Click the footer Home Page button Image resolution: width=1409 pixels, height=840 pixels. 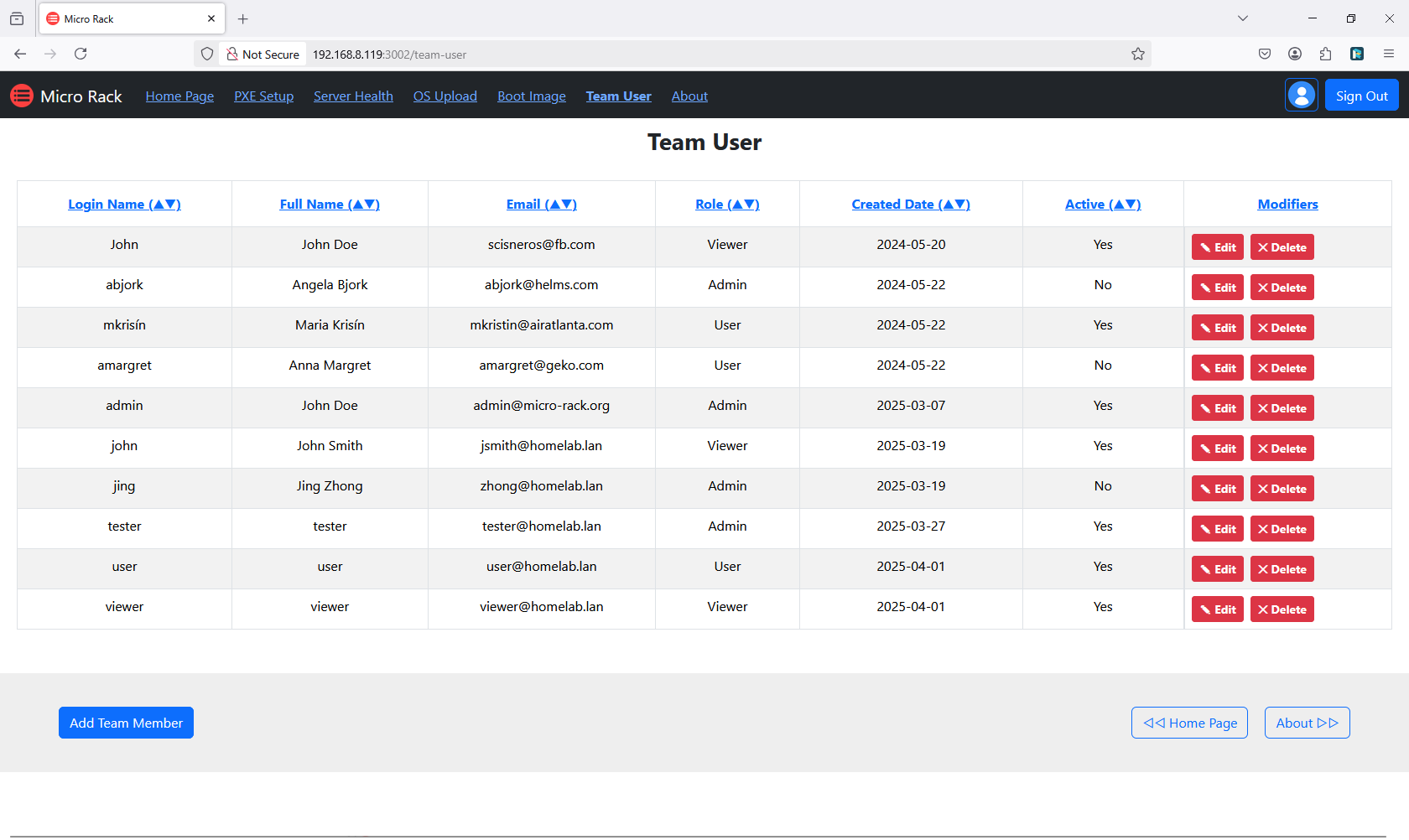(x=1189, y=723)
